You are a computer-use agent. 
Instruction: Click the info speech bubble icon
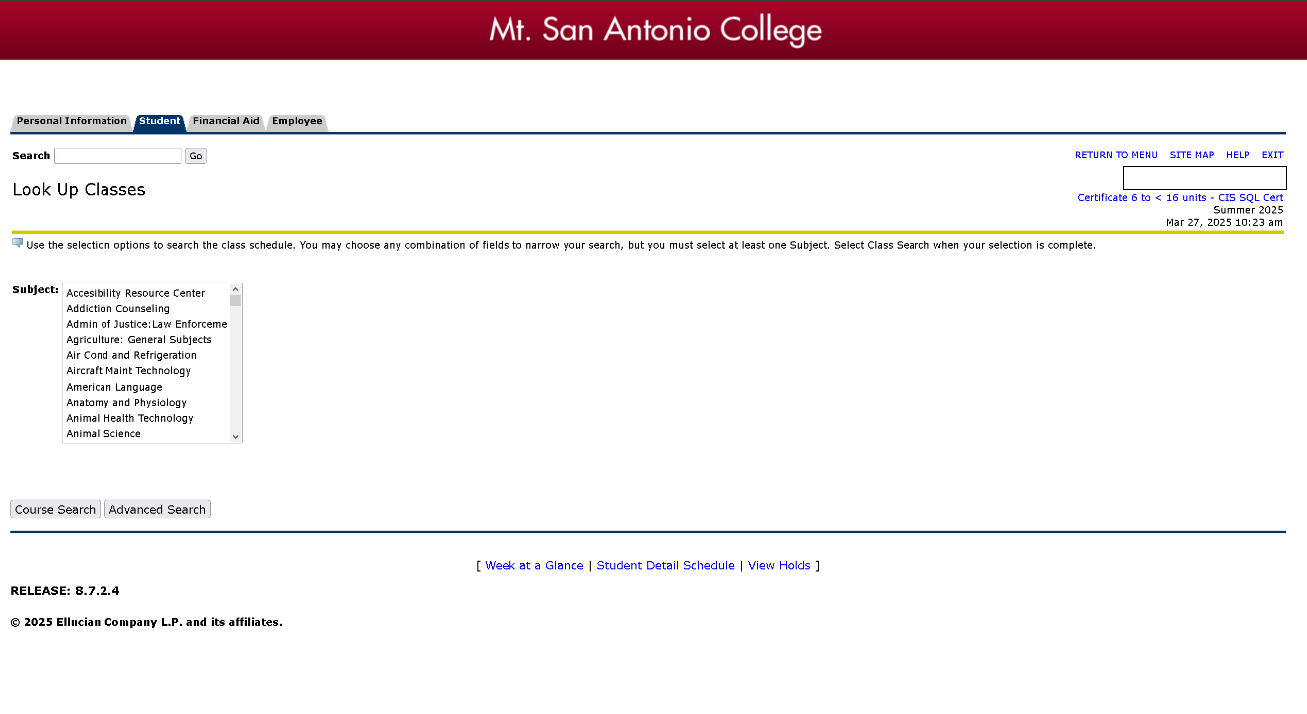pos(17,243)
